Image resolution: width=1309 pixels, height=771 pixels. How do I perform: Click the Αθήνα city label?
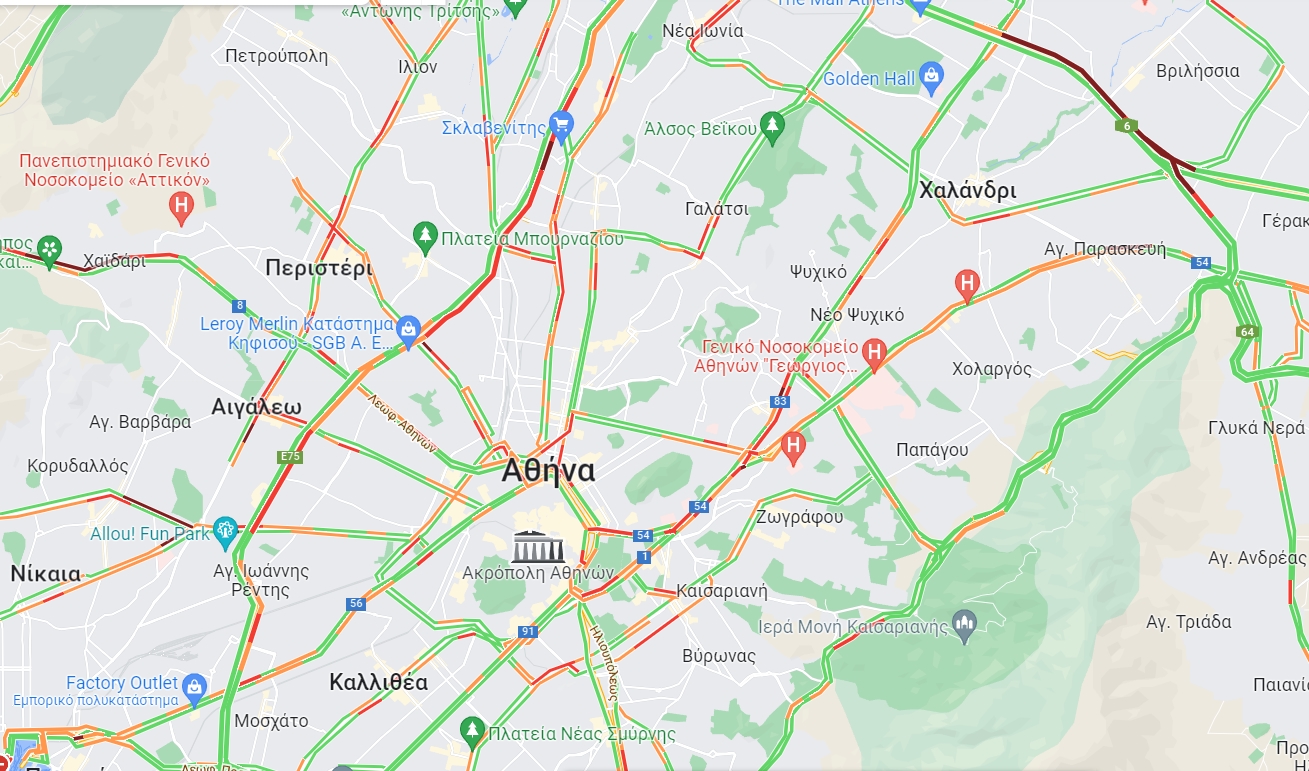pyautogui.click(x=548, y=470)
